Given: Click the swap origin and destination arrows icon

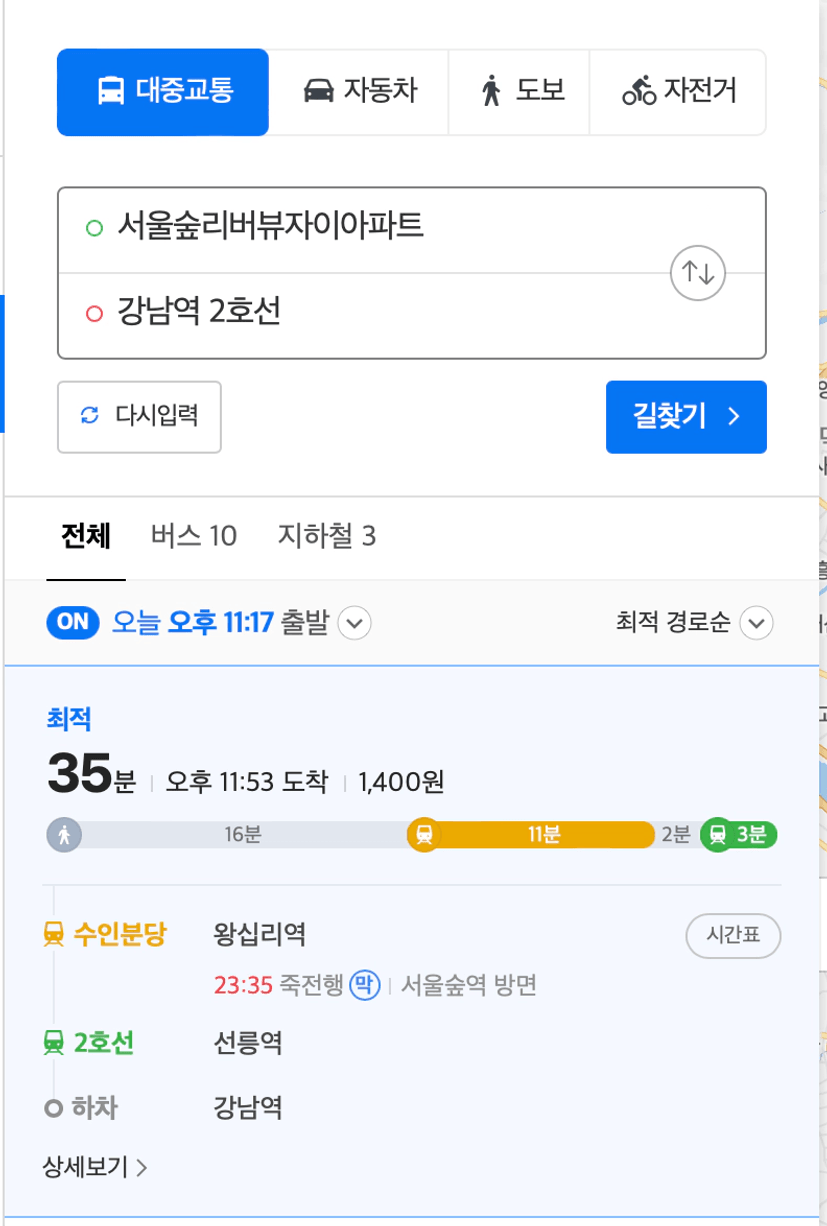Looking at the screenshot, I should tap(697, 272).
